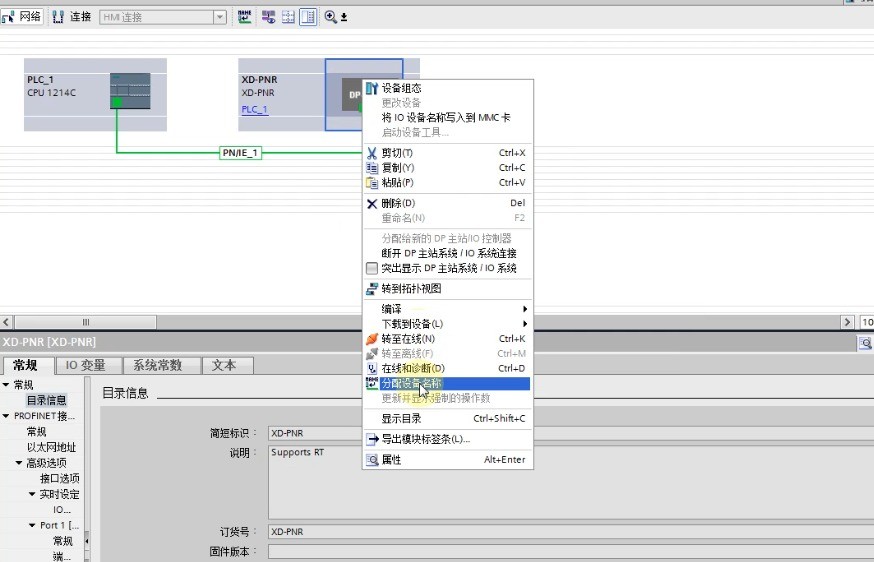Click the 固件版本 input field
The width and height of the screenshot is (874, 562).
(571, 551)
